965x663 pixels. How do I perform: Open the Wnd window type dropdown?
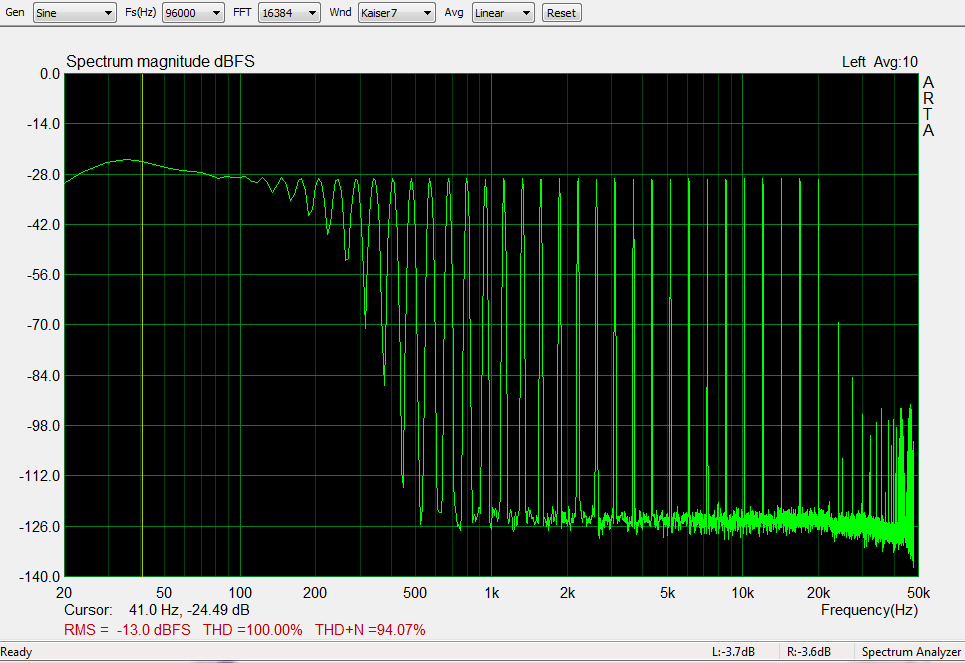[396, 13]
